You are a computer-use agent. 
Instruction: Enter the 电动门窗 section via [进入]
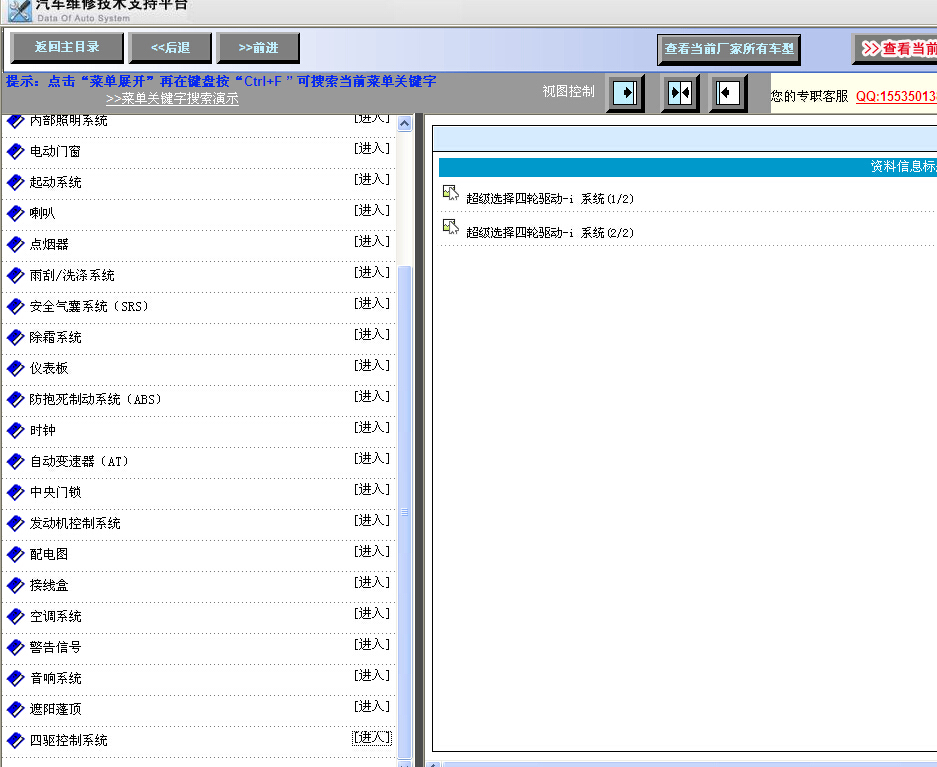pos(372,149)
